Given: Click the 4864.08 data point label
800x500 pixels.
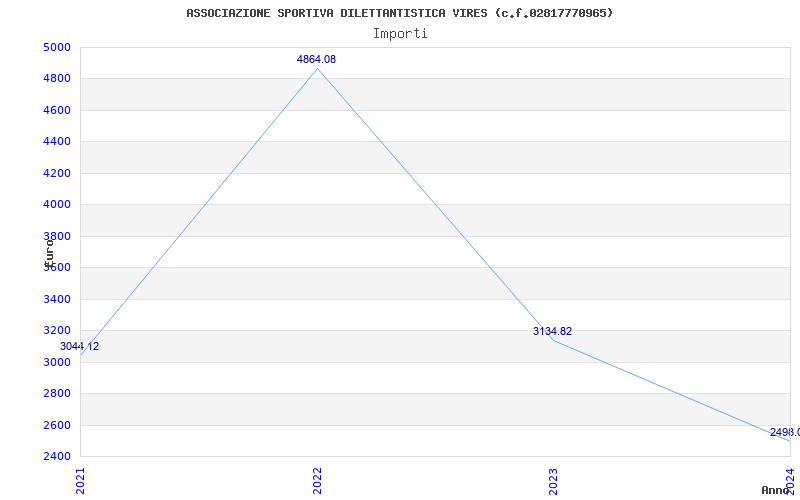Looking at the screenshot, I should [316, 59].
